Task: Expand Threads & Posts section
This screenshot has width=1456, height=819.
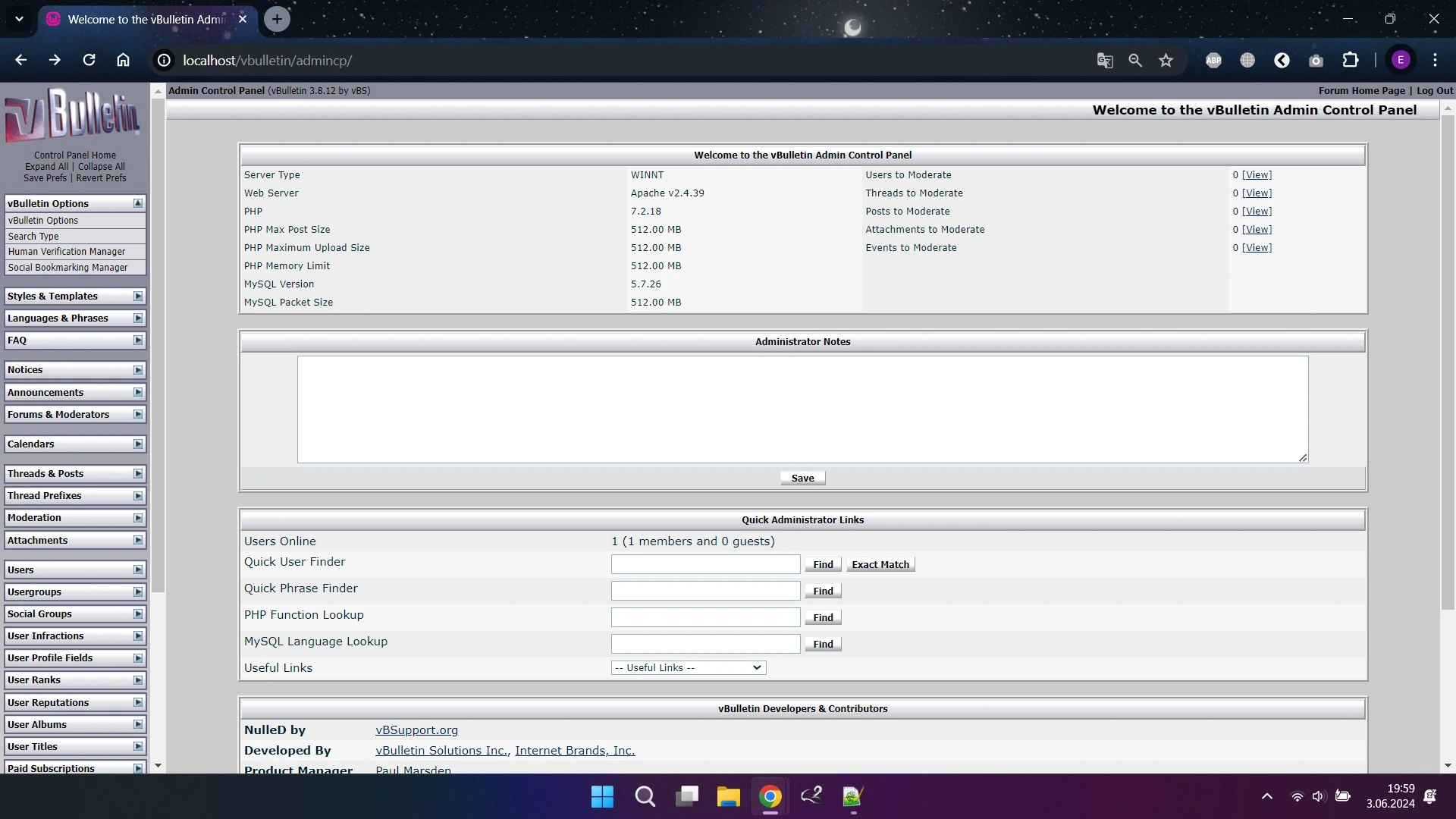Action: tap(138, 474)
